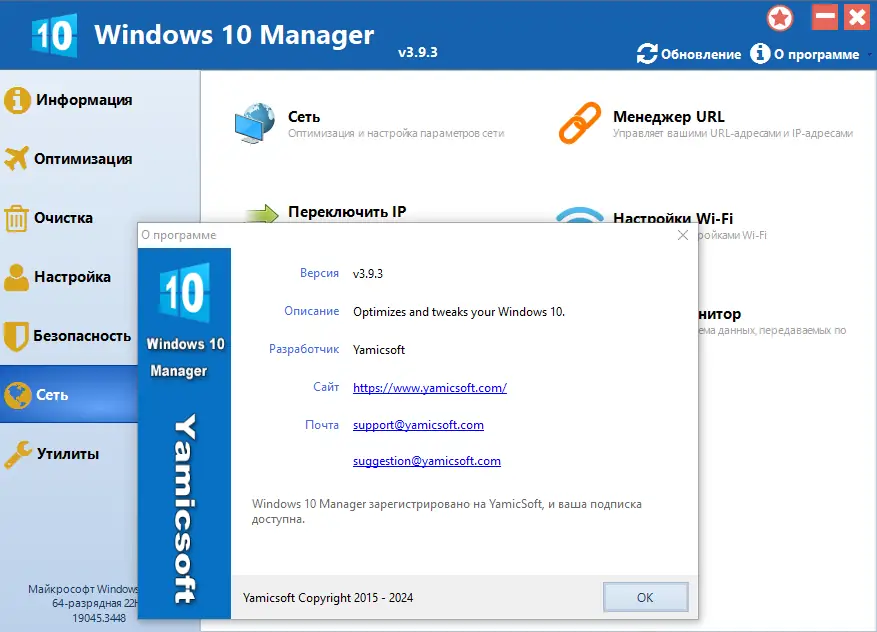The width and height of the screenshot is (877, 632).
Task: Click the О программе info circle icon
Action: (760, 54)
